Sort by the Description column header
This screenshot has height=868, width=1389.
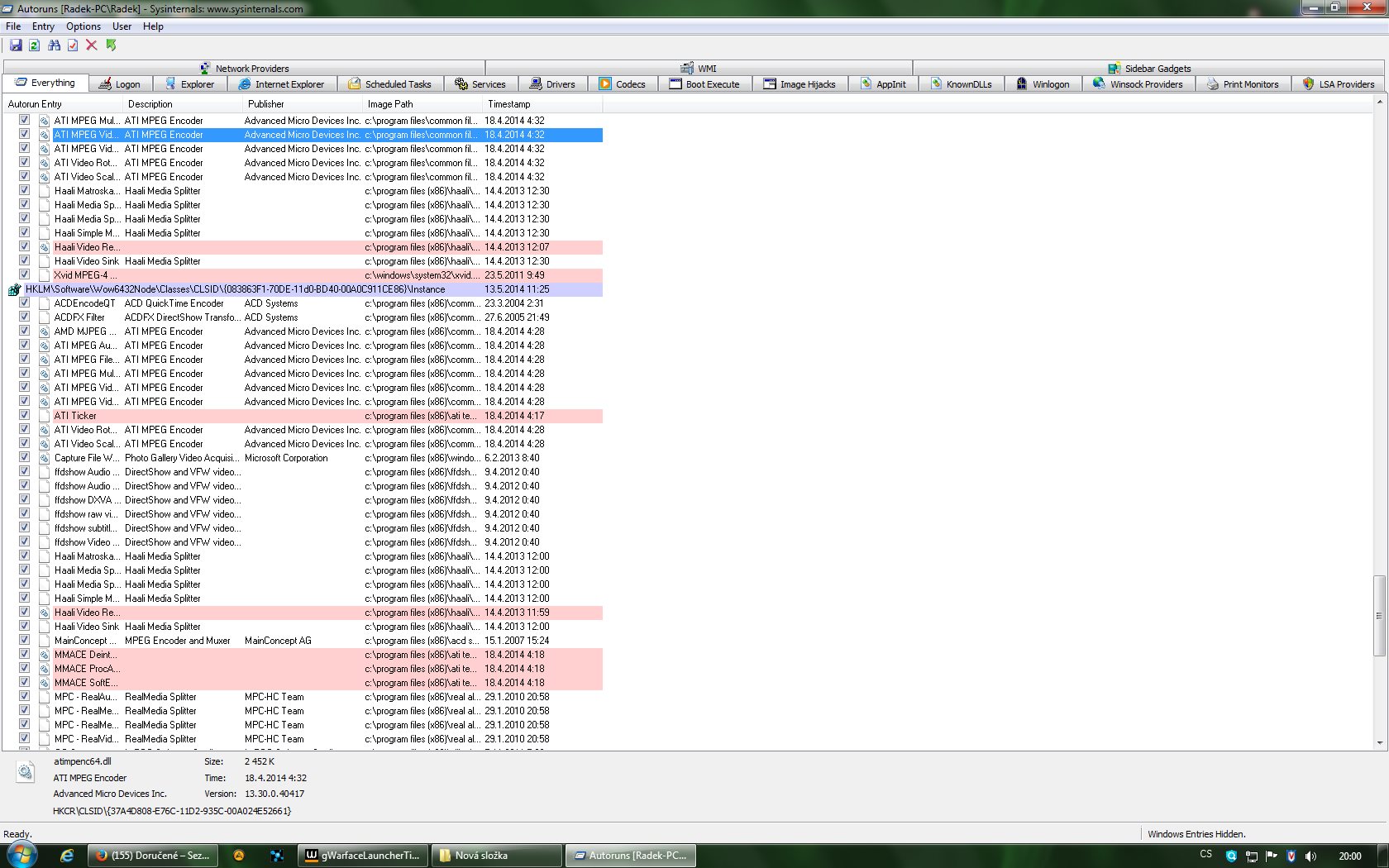click(183, 104)
